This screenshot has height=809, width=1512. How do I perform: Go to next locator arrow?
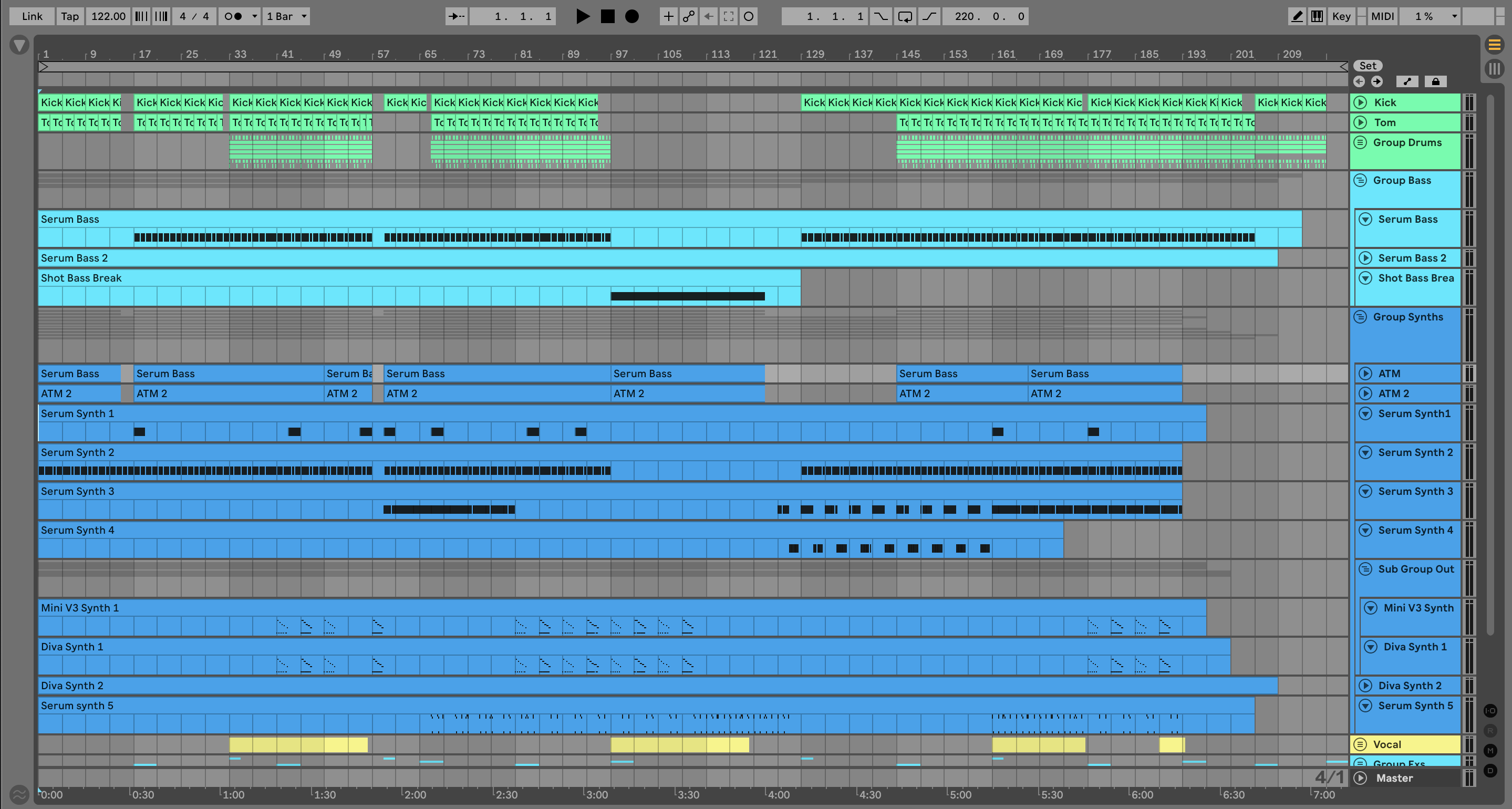pyautogui.click(x=1377, y=81)
